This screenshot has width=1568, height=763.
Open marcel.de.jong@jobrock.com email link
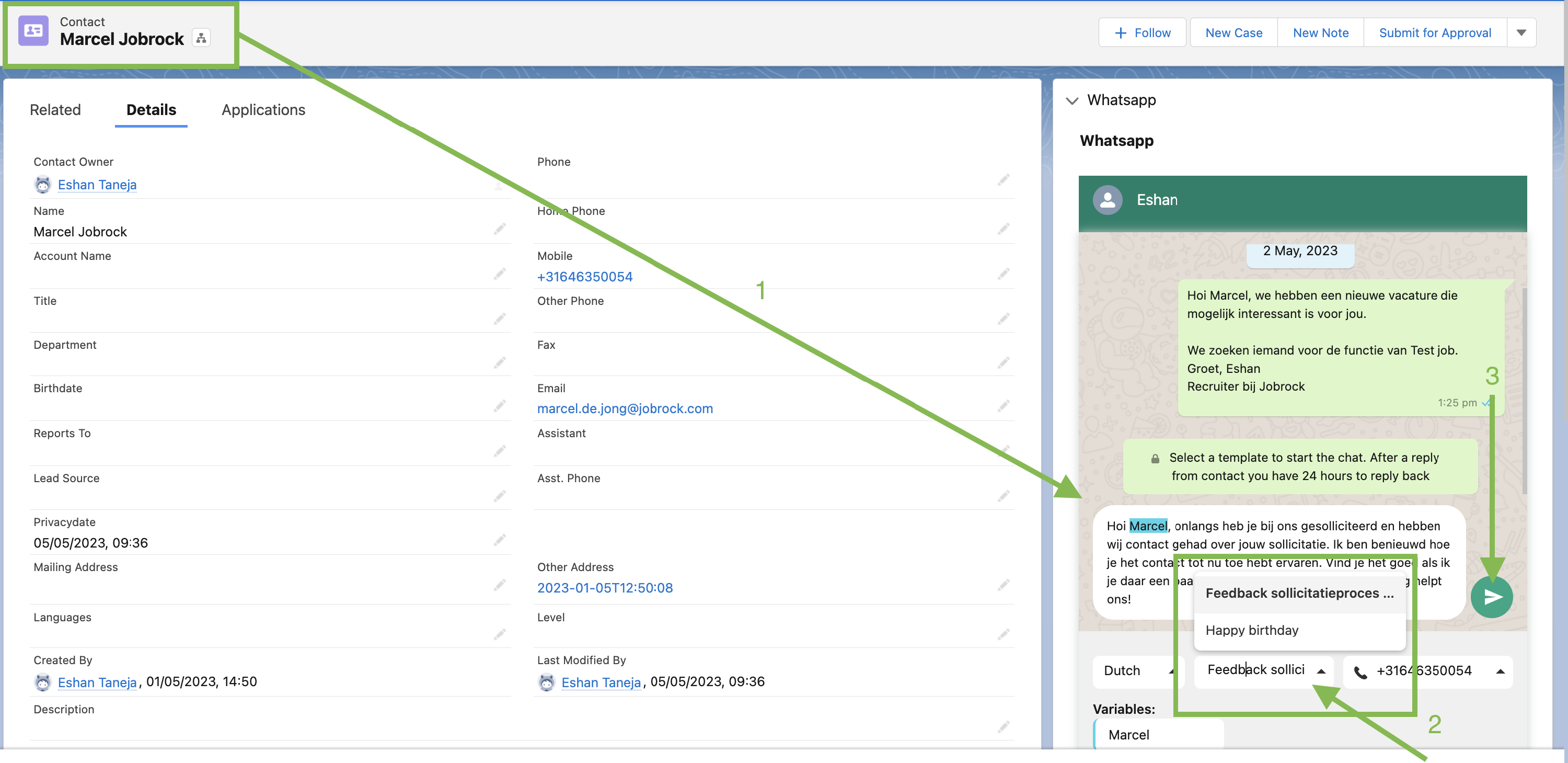click(625, 408)
